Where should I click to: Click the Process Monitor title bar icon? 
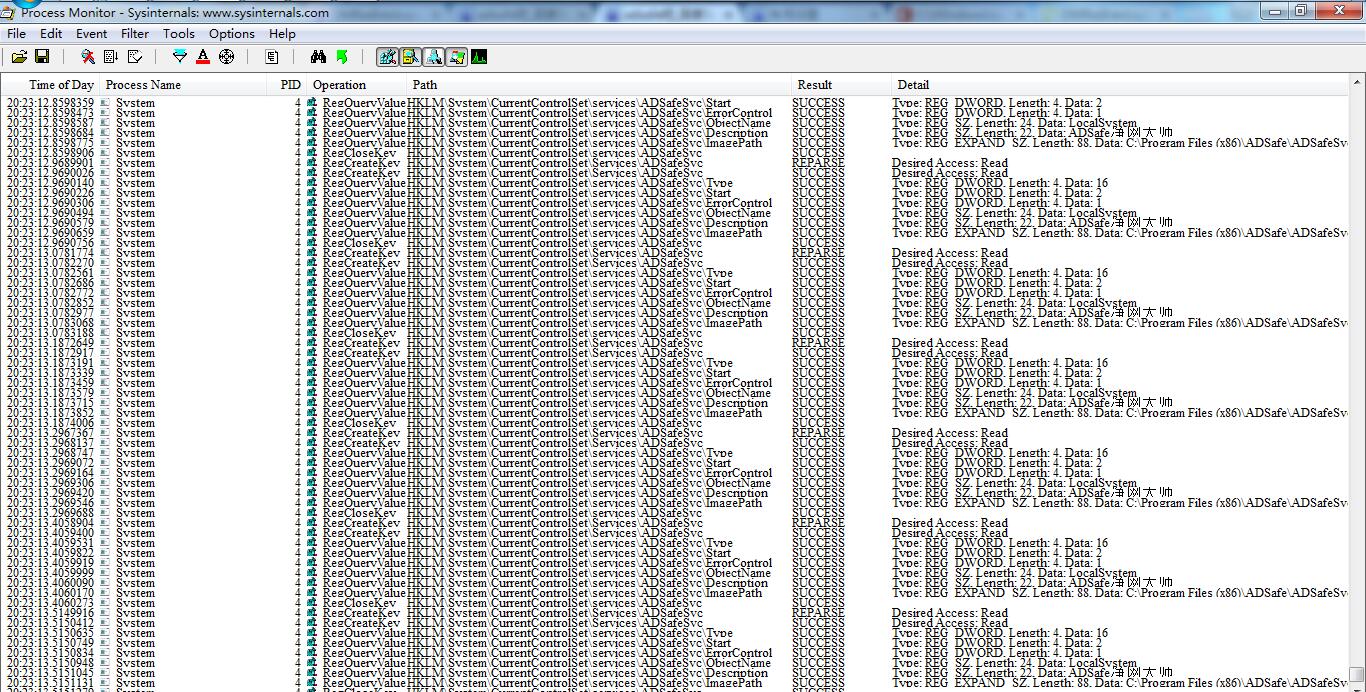8,11
